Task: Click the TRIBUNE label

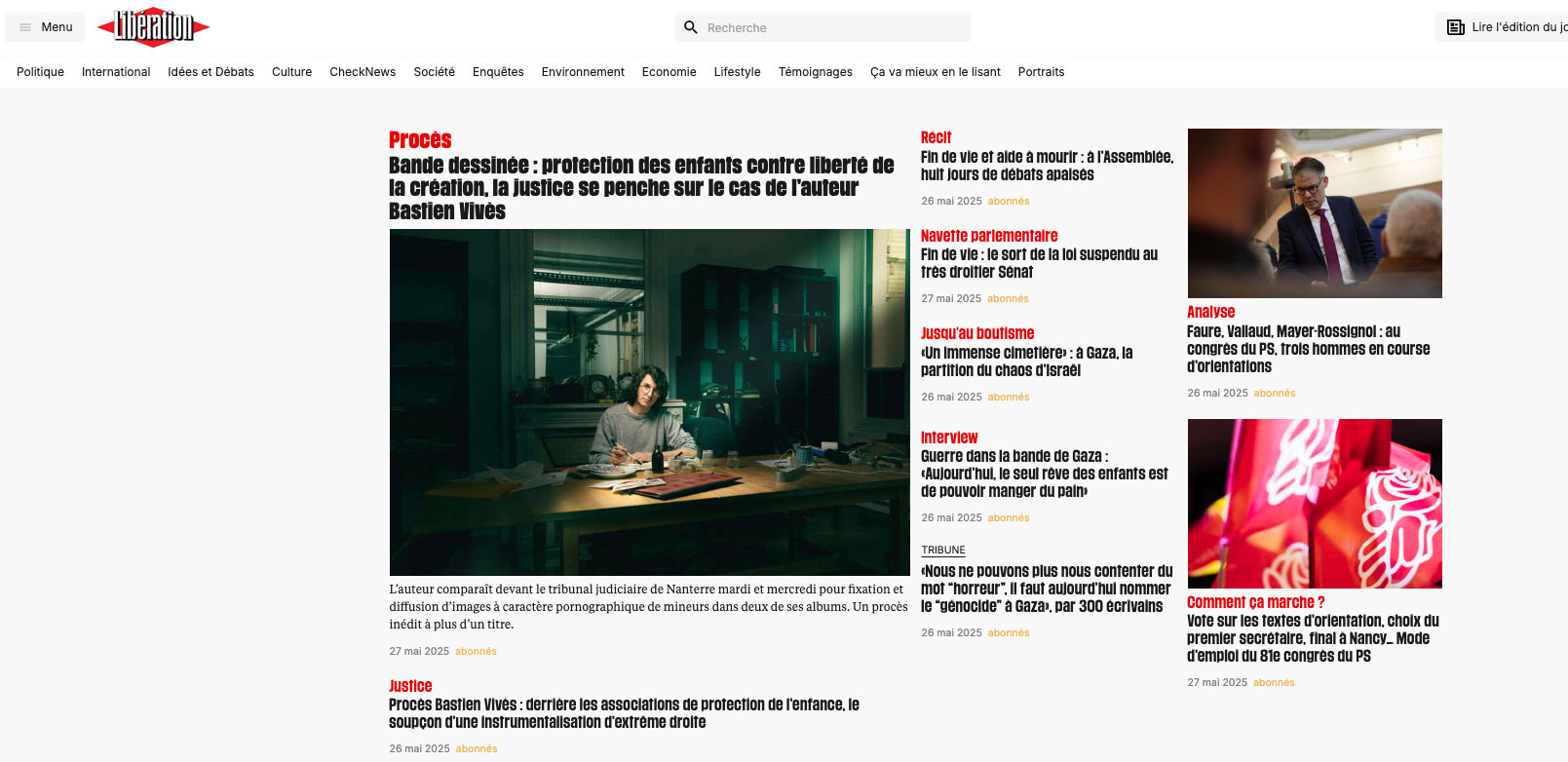Action: [x=943, y=550]
